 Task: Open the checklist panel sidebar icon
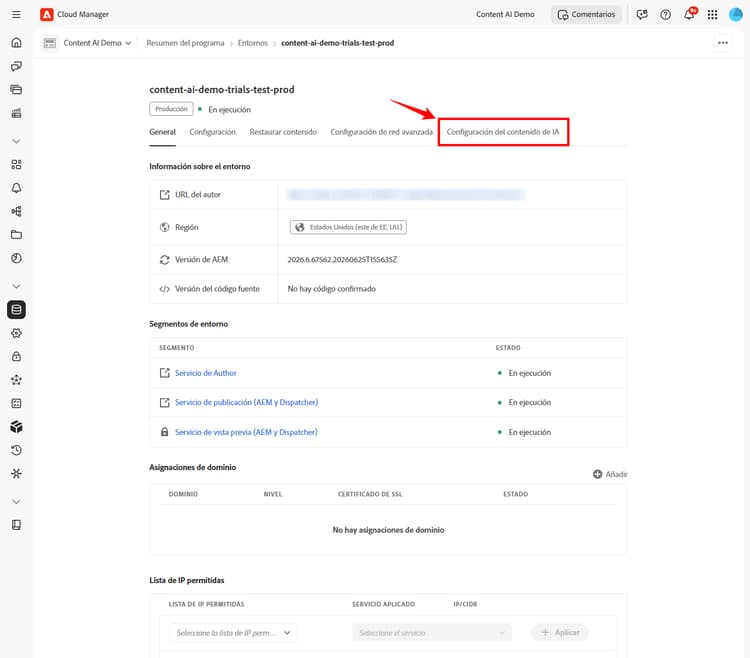pos(16,403)
